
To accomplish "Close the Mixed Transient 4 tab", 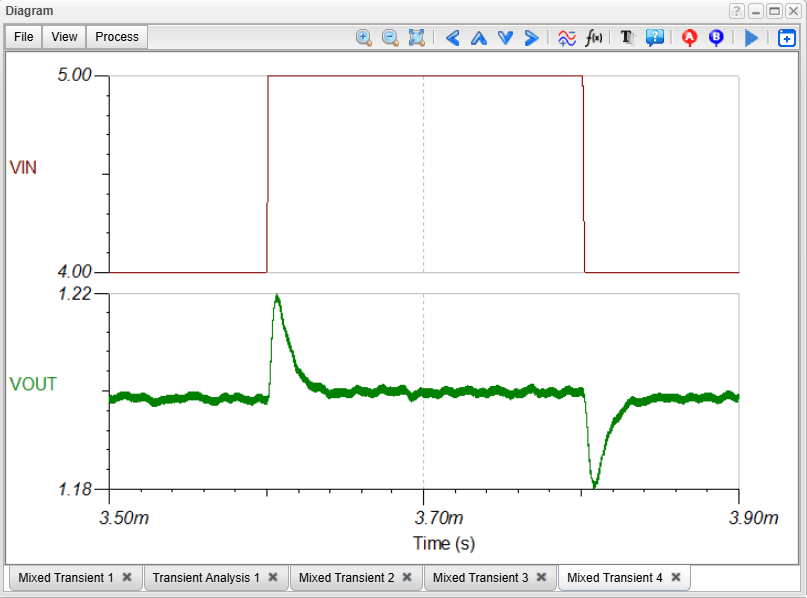I will pyautogui.click(x=676, y=577).
